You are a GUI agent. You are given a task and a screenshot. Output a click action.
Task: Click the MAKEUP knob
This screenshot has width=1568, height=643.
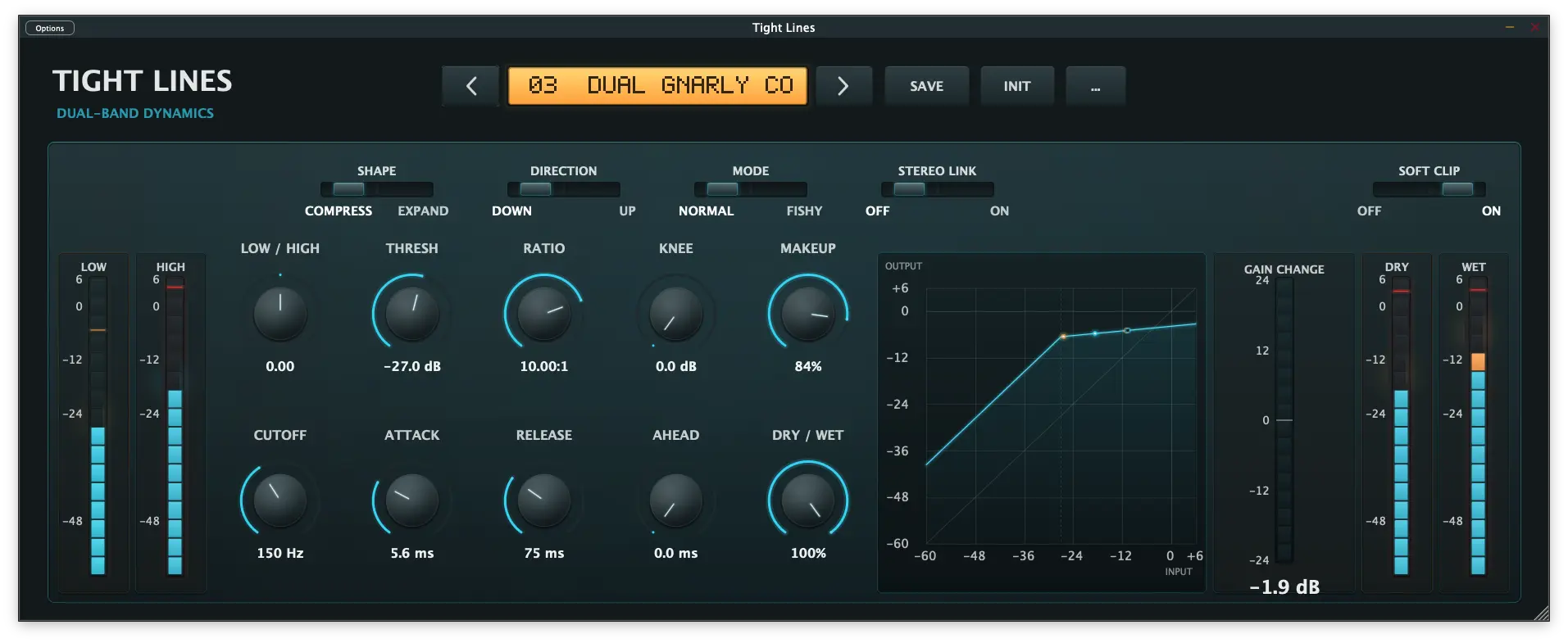pyautogui.click(x=808, y=314)
